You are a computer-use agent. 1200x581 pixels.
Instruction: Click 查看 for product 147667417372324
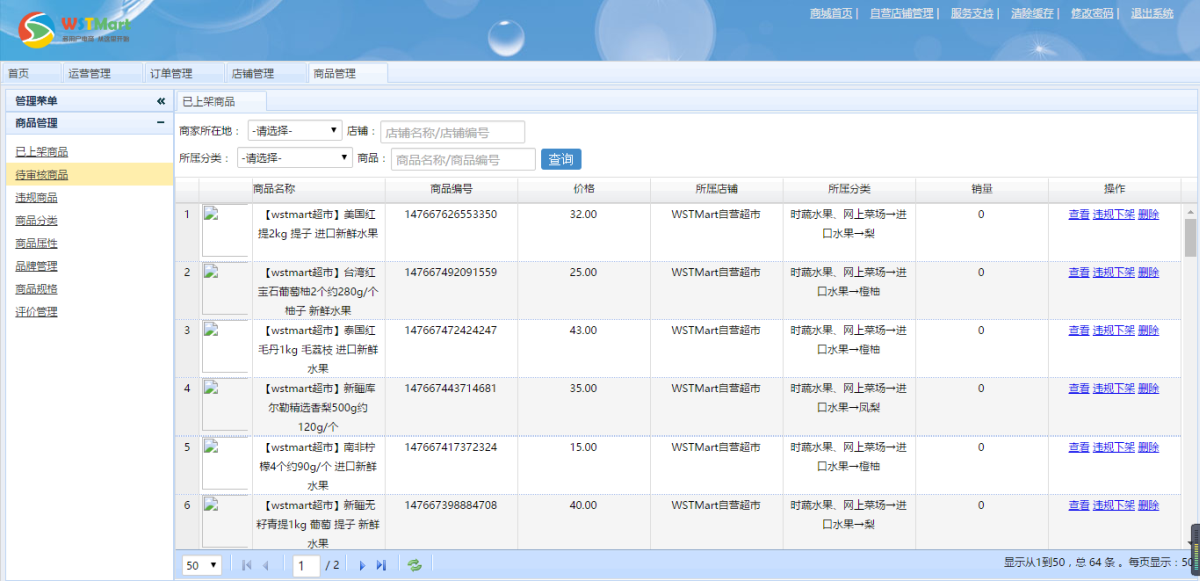pyautogui.click(x=1079, y=447)
